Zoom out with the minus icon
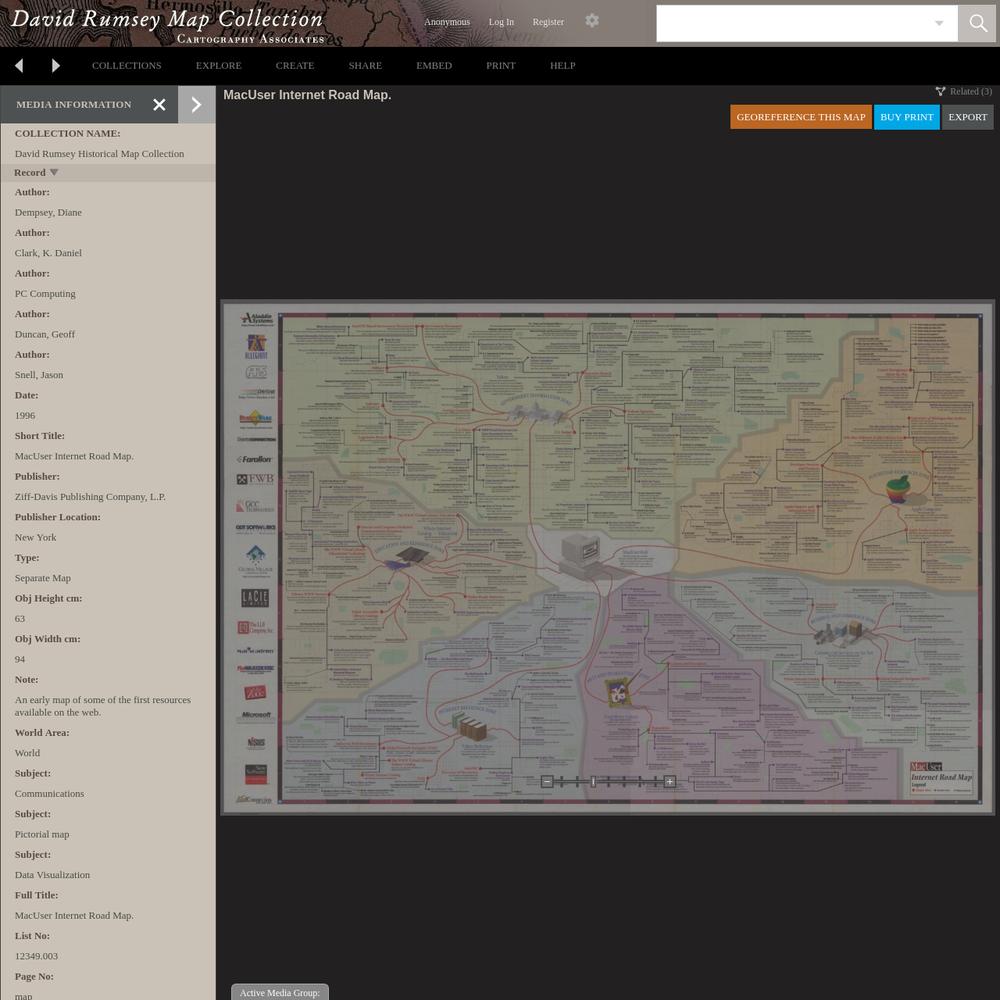 coord(547,781)
